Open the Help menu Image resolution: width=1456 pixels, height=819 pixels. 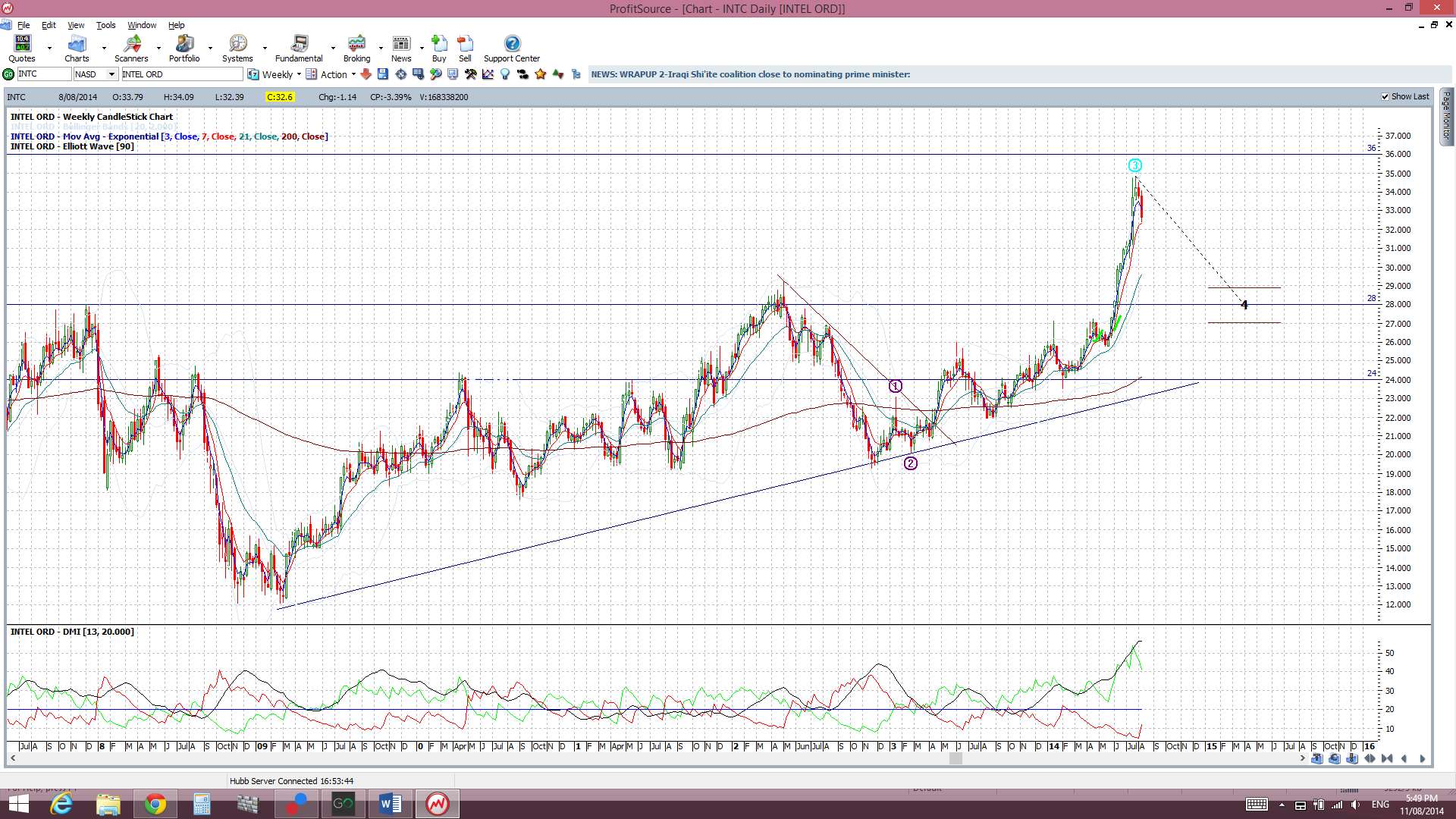tap(176, 25)
